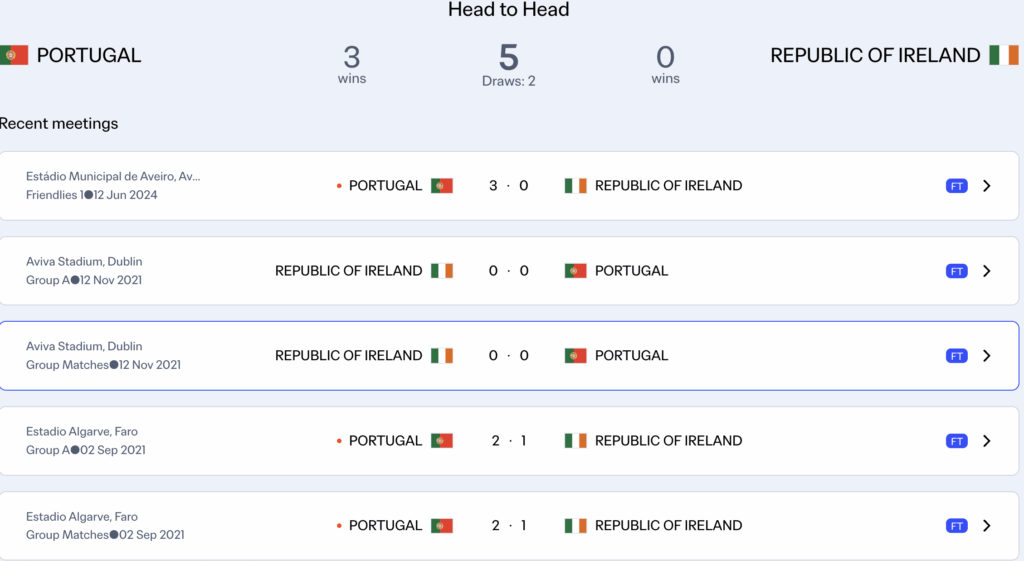Open the Estádio Municipal de Aveiro venue text
Image resolution: width=1024 pixels, height=561 pixels.
(113, 176)
